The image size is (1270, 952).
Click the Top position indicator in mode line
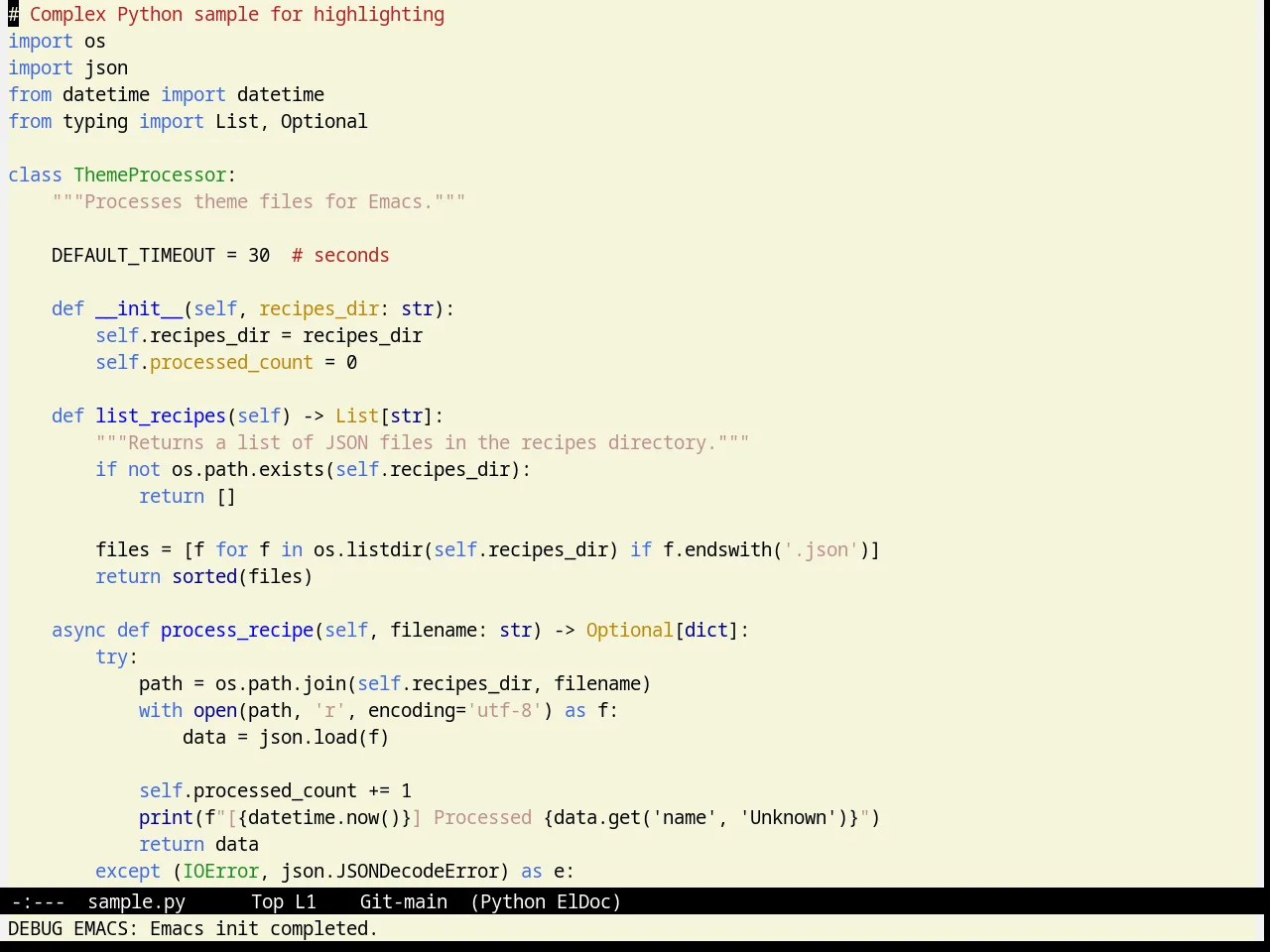[267, 901]
